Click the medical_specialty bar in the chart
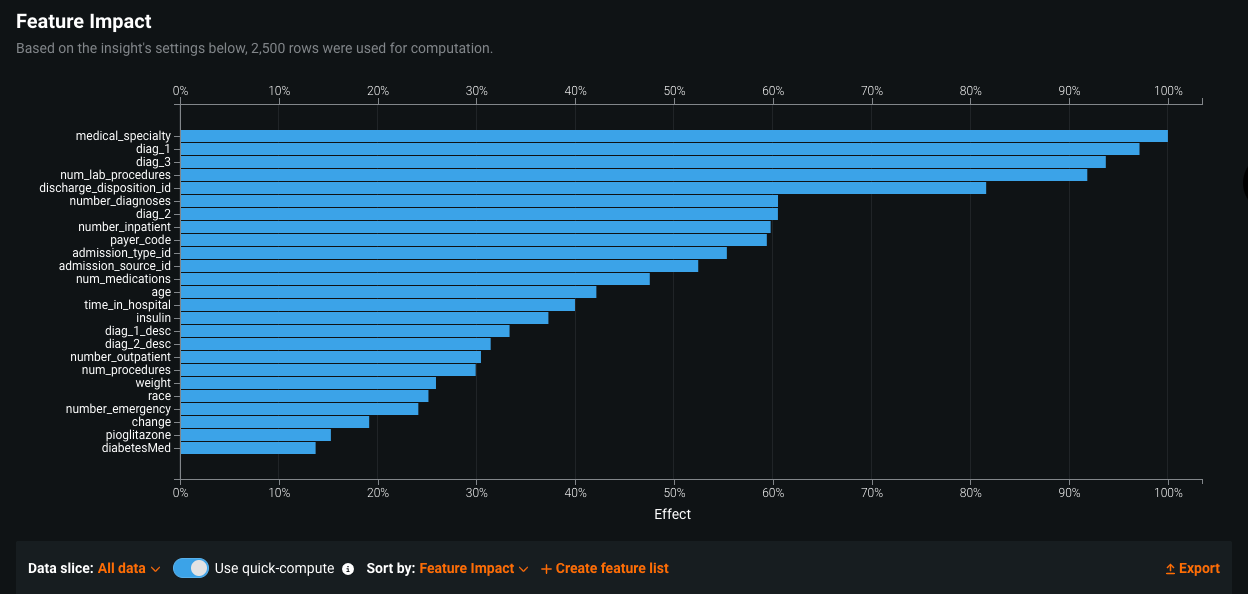Image resolution: width=1248 pixels, height=594 pixels. pyautogui.click(x=673, y=136)
